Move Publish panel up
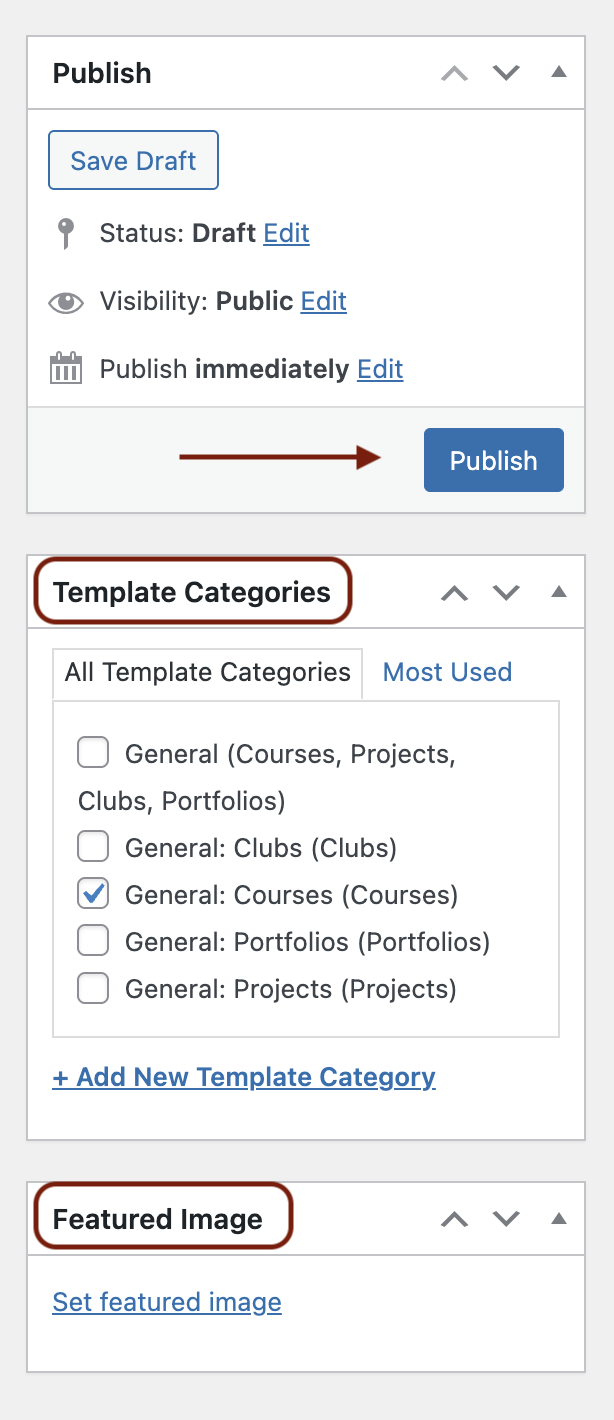Viewport: 614px width, 1420px height. (x=455, y=73)
